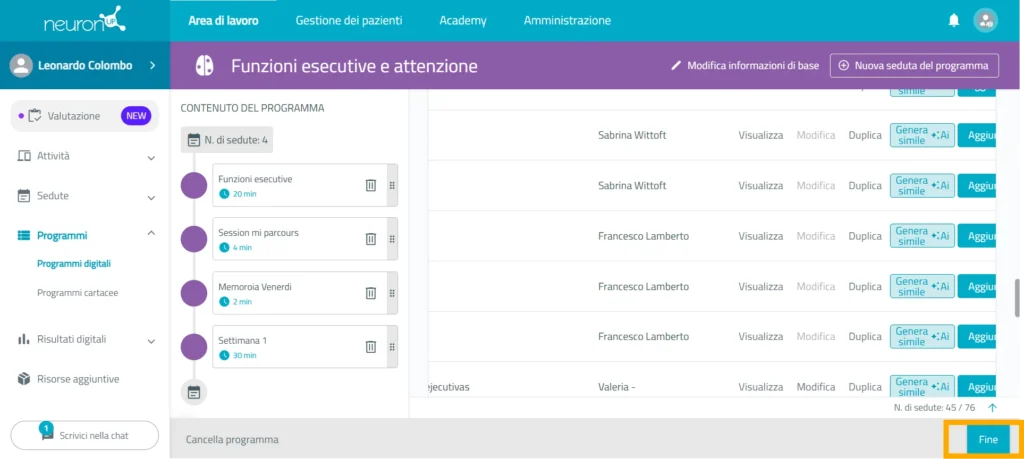Click the Aggiungi button in the Valeria row
This screenshot has height=459, width=1024.
point(977,387)
